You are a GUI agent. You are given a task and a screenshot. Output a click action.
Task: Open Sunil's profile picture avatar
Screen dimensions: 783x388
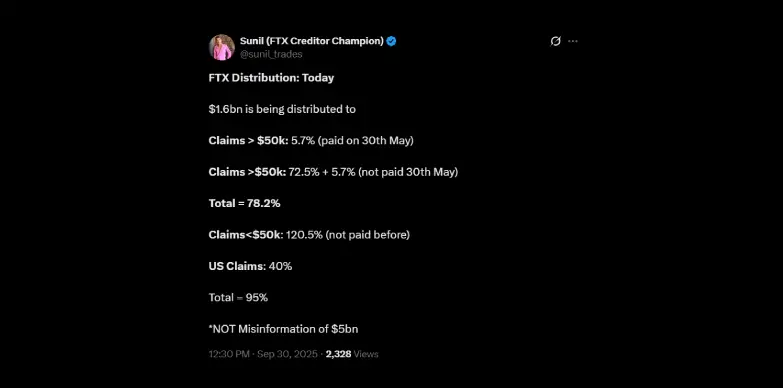pos(222,47)
